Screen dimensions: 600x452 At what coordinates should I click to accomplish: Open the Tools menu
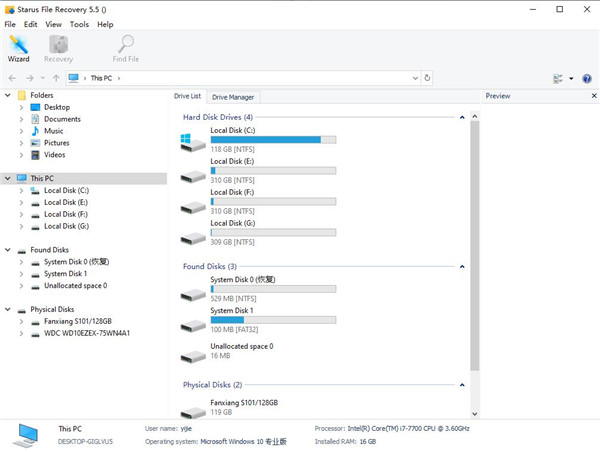tap(79, 24)
